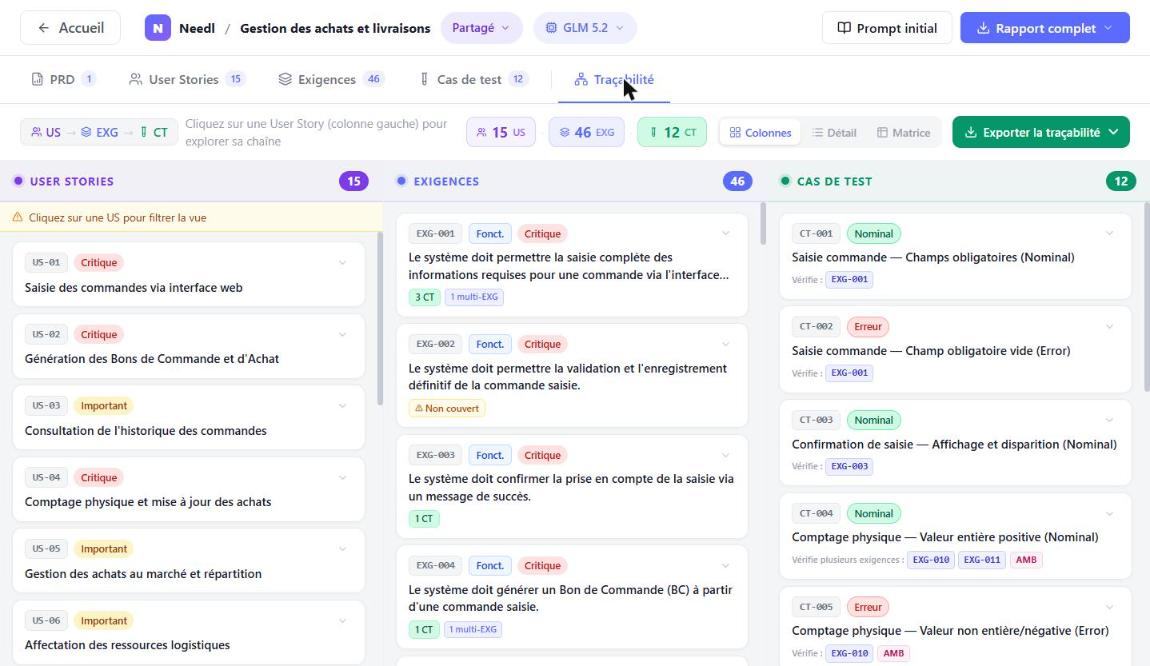The width and height of the screenshot is (1150, 666).
Task: Go back to Accueil
Action: [x=70, y=28]
